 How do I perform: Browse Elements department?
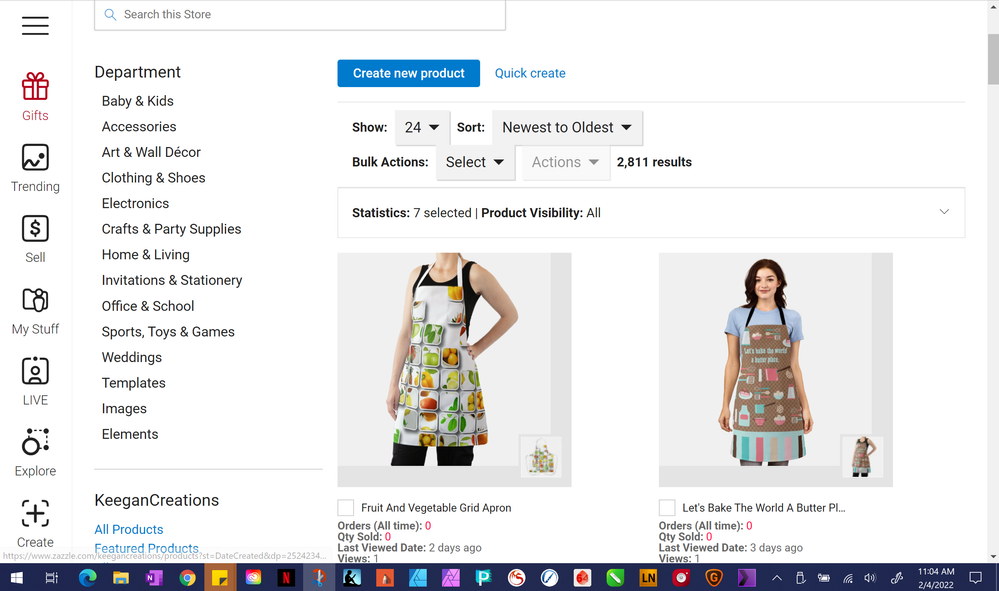(x=130, y=434)
